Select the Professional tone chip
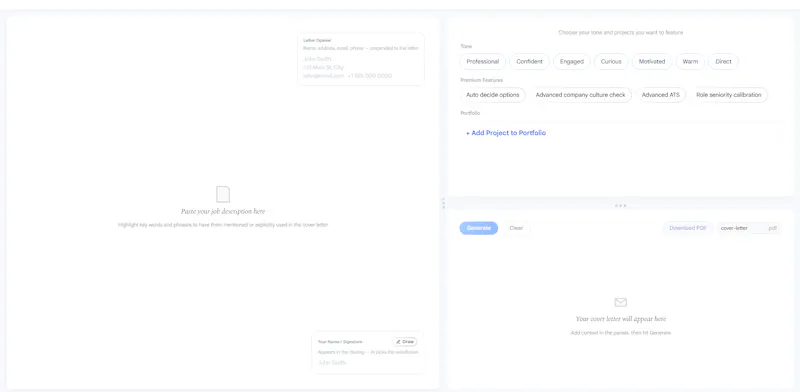 click(x=483, y=62)
